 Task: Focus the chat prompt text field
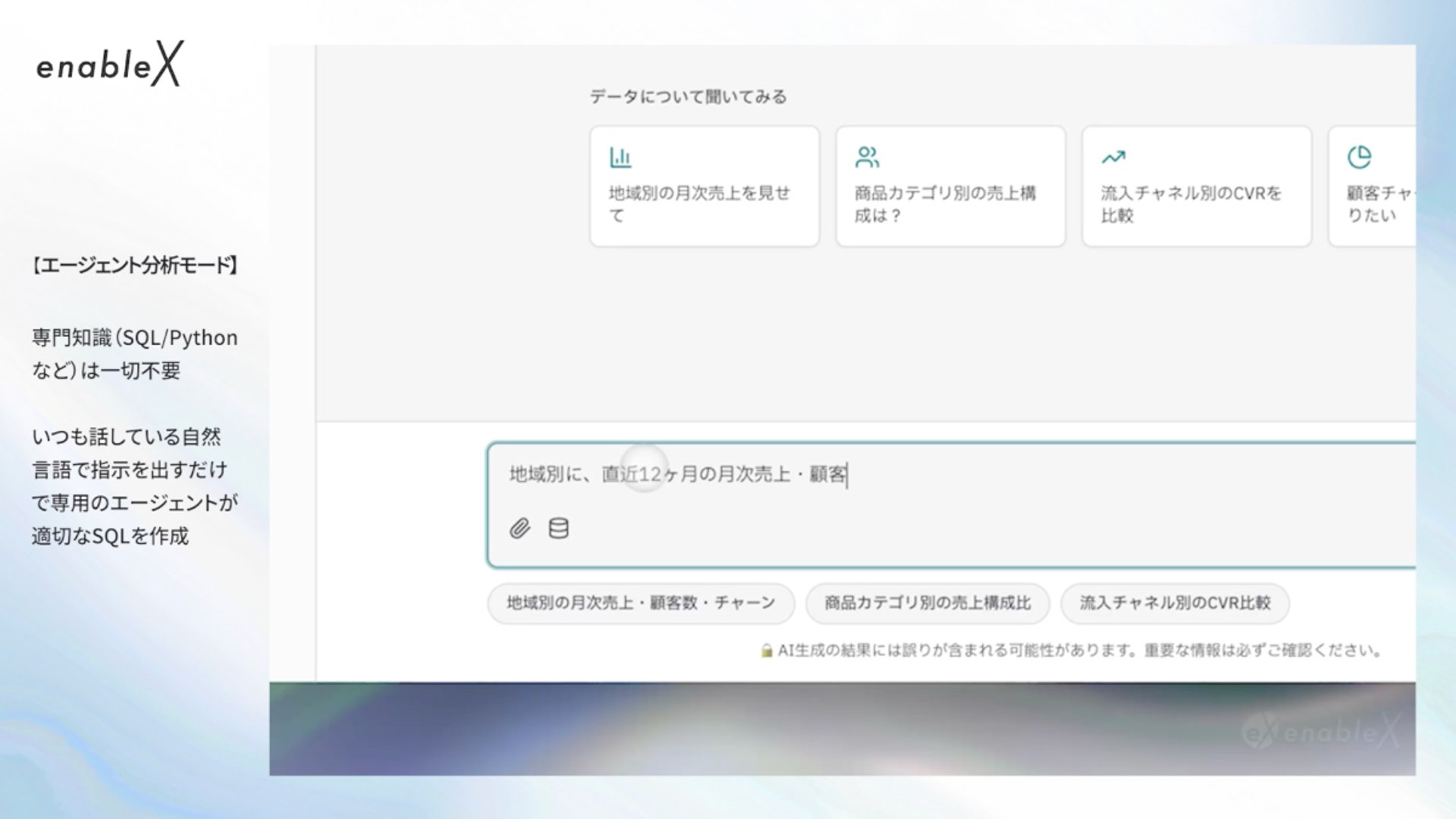point(951,505)
